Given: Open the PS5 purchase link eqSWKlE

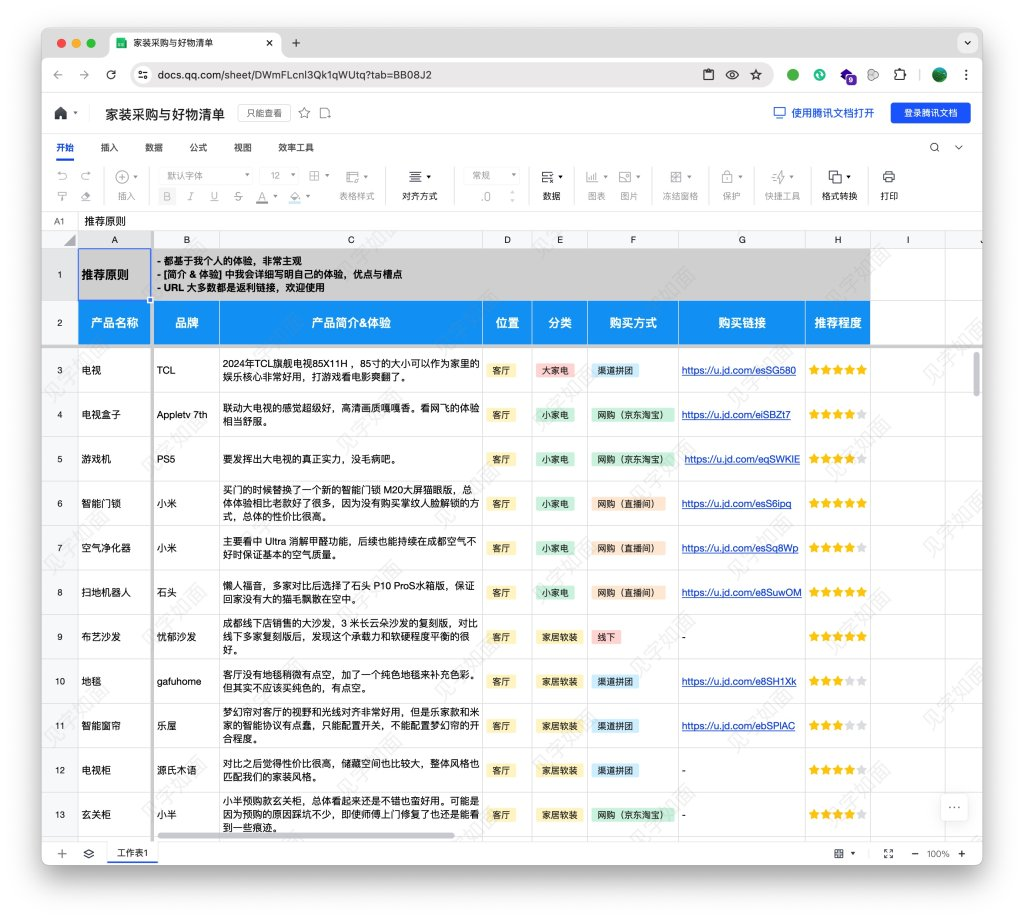Looking at the screenshot, I should click(x=742, y=459).
